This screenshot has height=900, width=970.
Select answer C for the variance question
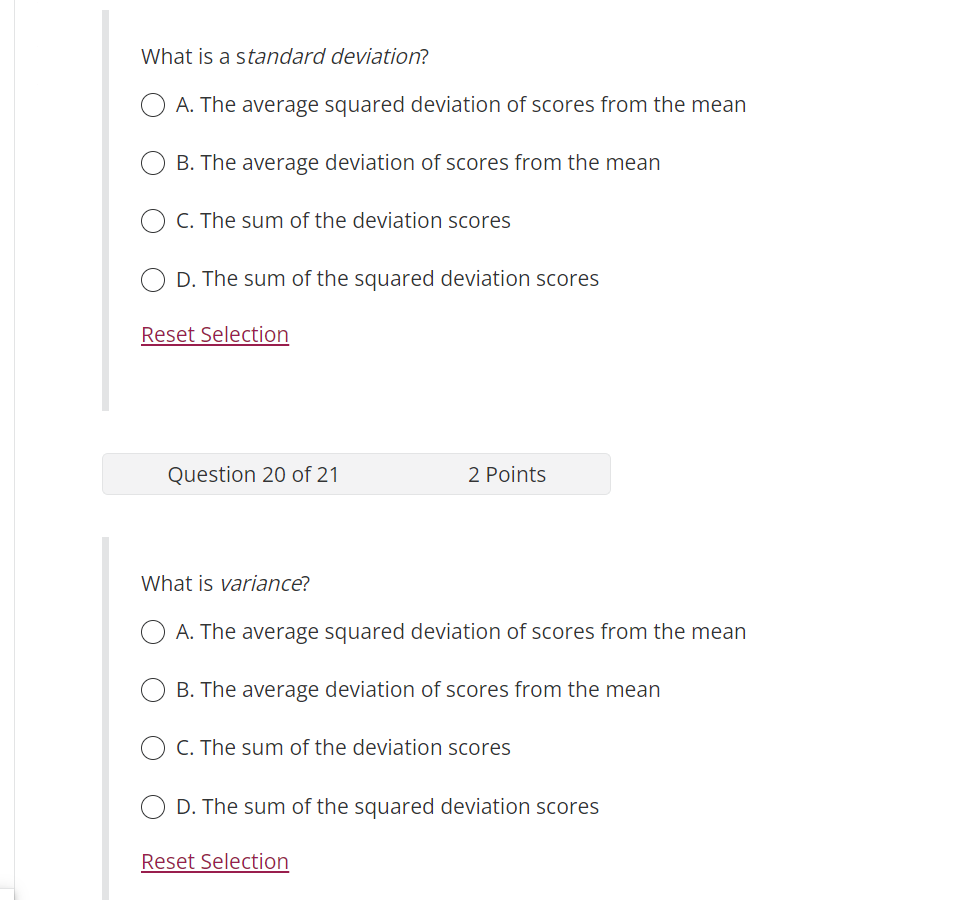click(x=152, y=747)
